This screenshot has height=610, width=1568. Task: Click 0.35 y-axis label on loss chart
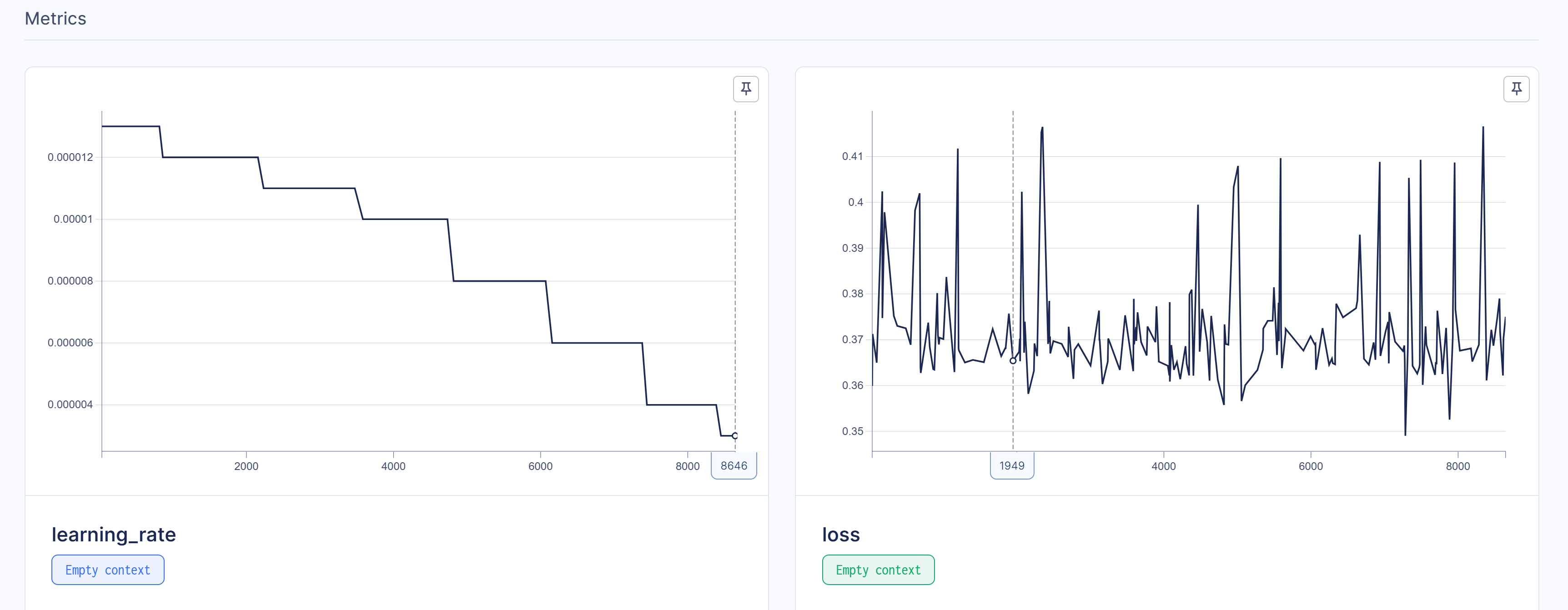pos(852,431)
